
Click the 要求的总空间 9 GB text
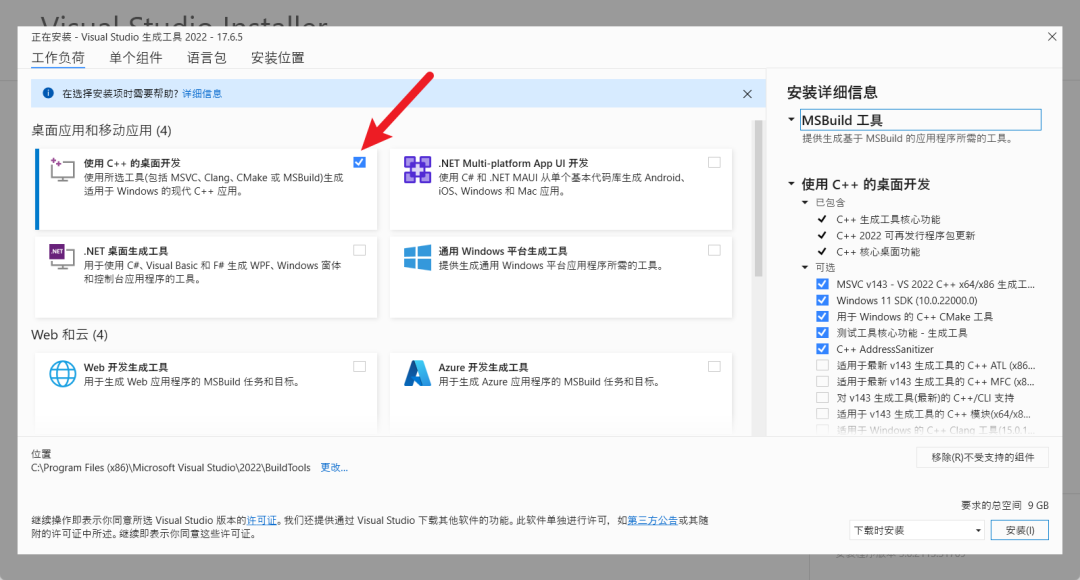point(1004,505)
